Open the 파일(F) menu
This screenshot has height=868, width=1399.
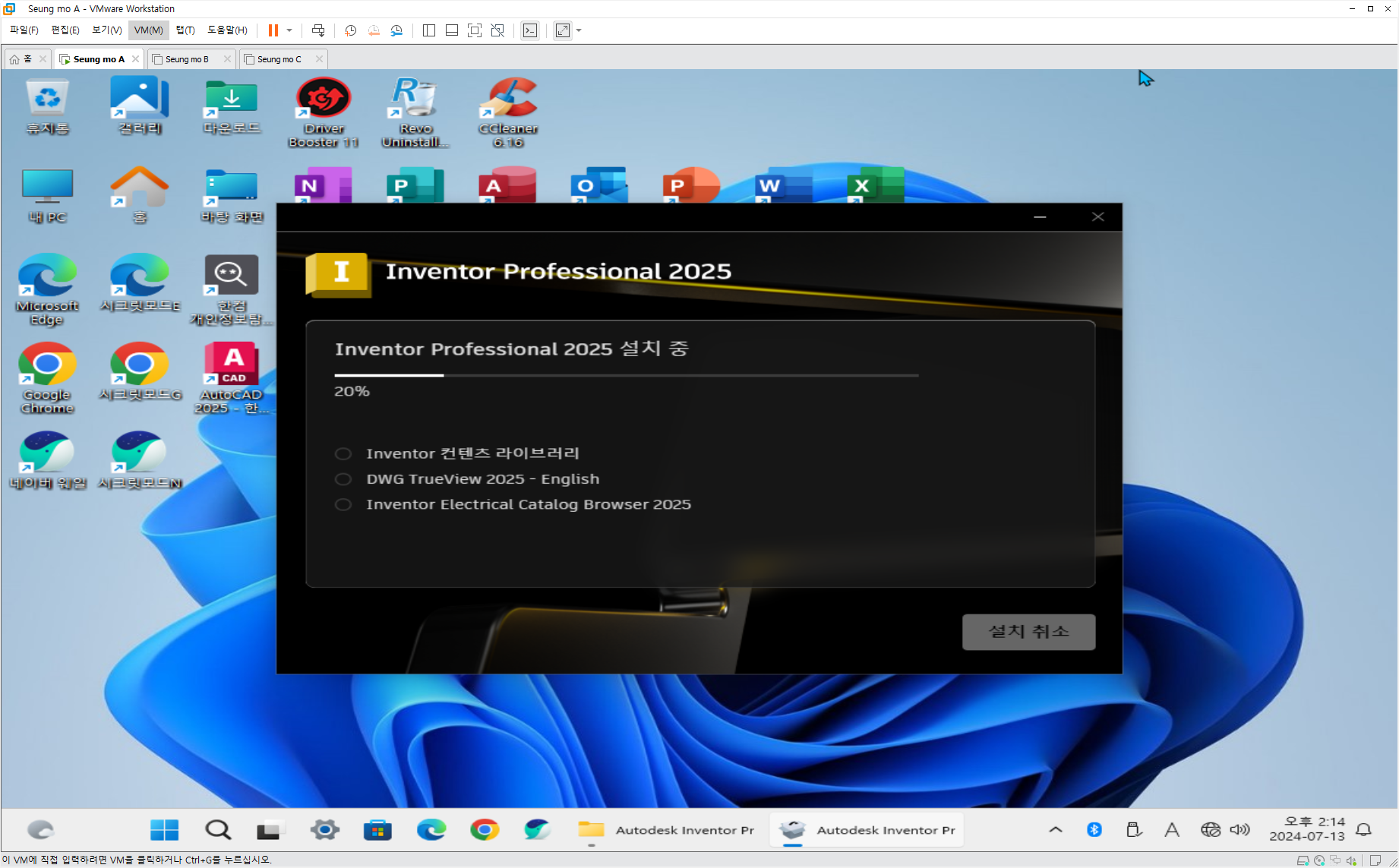[24, 30]
